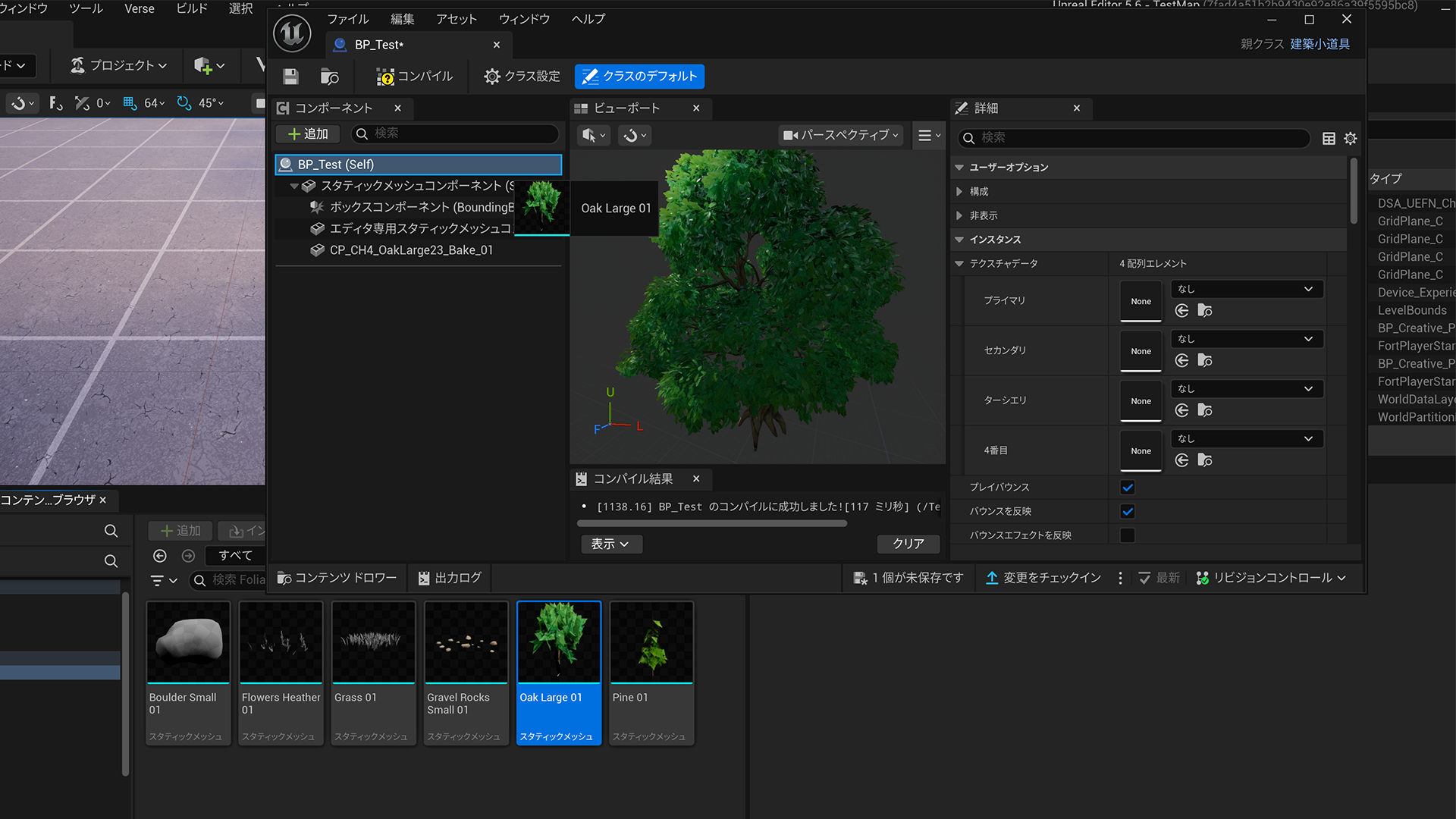The image size is (1456, 819).
Task: Uncheck プレイバウンス checkbox
Action: coord(1128,488)
